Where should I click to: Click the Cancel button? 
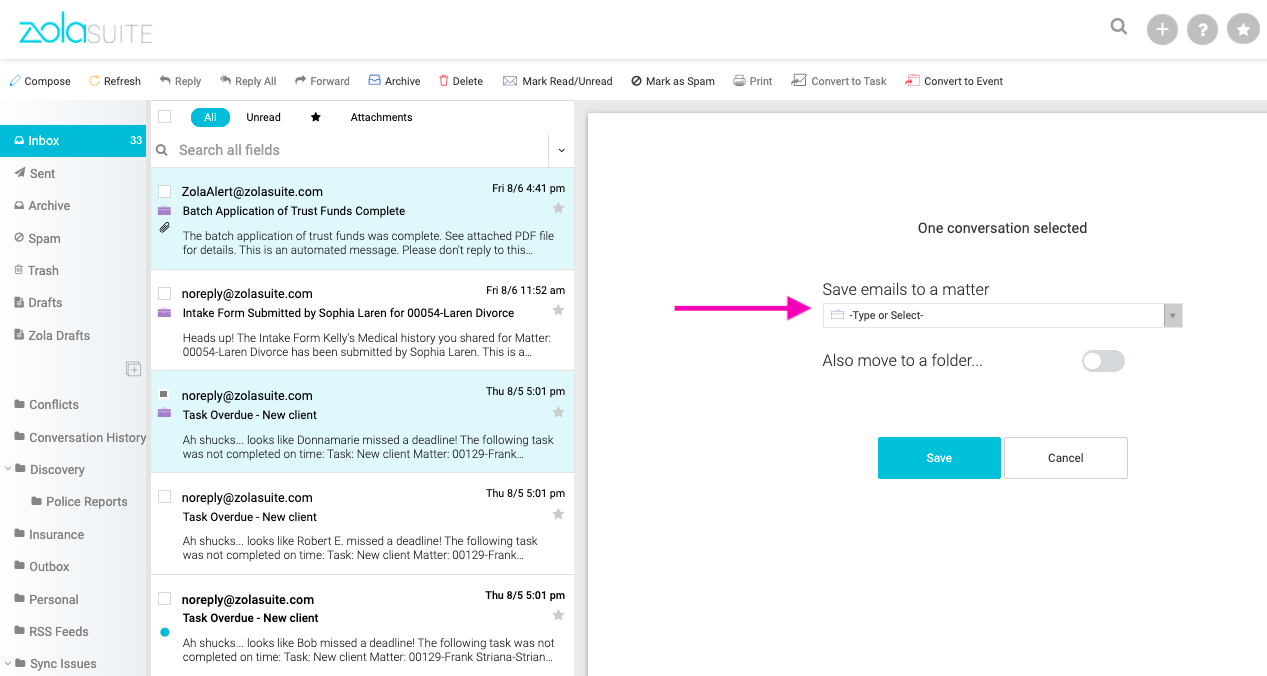pyautogui.click(x=1066, y=458)
